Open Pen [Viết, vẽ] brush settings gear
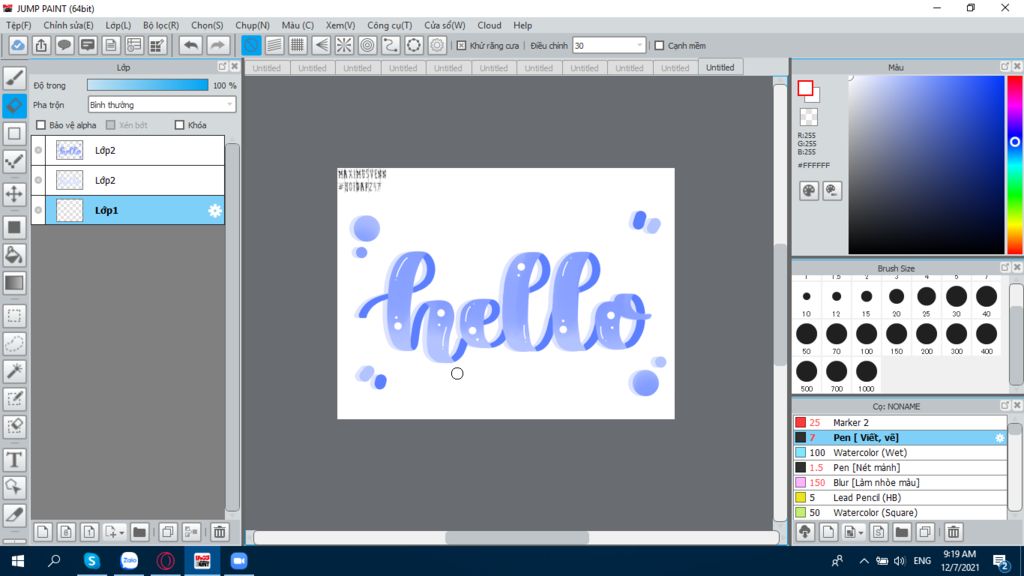1024x576 pixels. [x=1000, y=438]
